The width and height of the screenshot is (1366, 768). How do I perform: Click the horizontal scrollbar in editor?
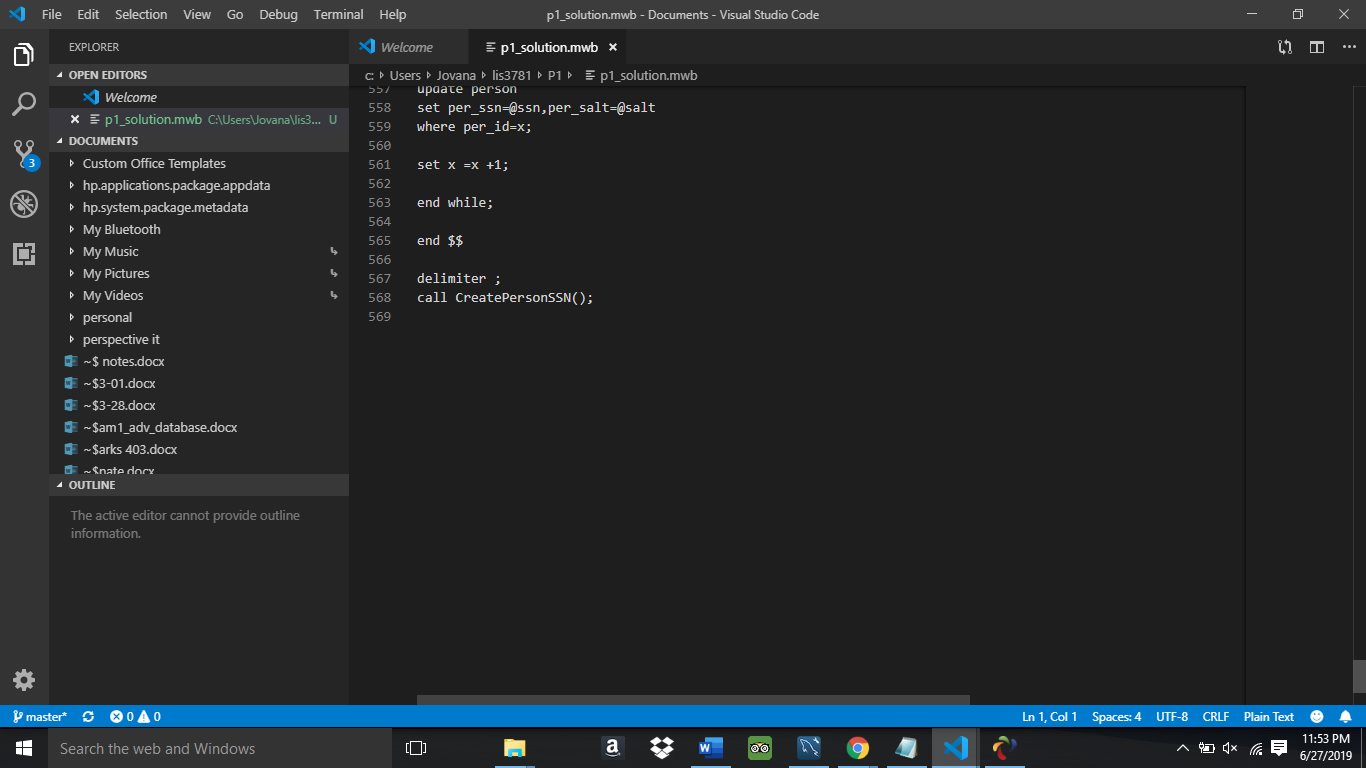tap(693, 700)
